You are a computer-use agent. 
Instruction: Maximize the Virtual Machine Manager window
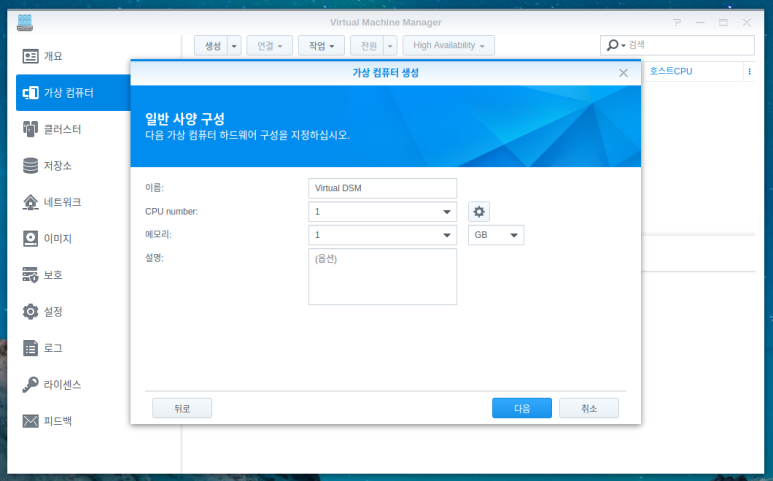pyautogui.click(x=723, y=23)
